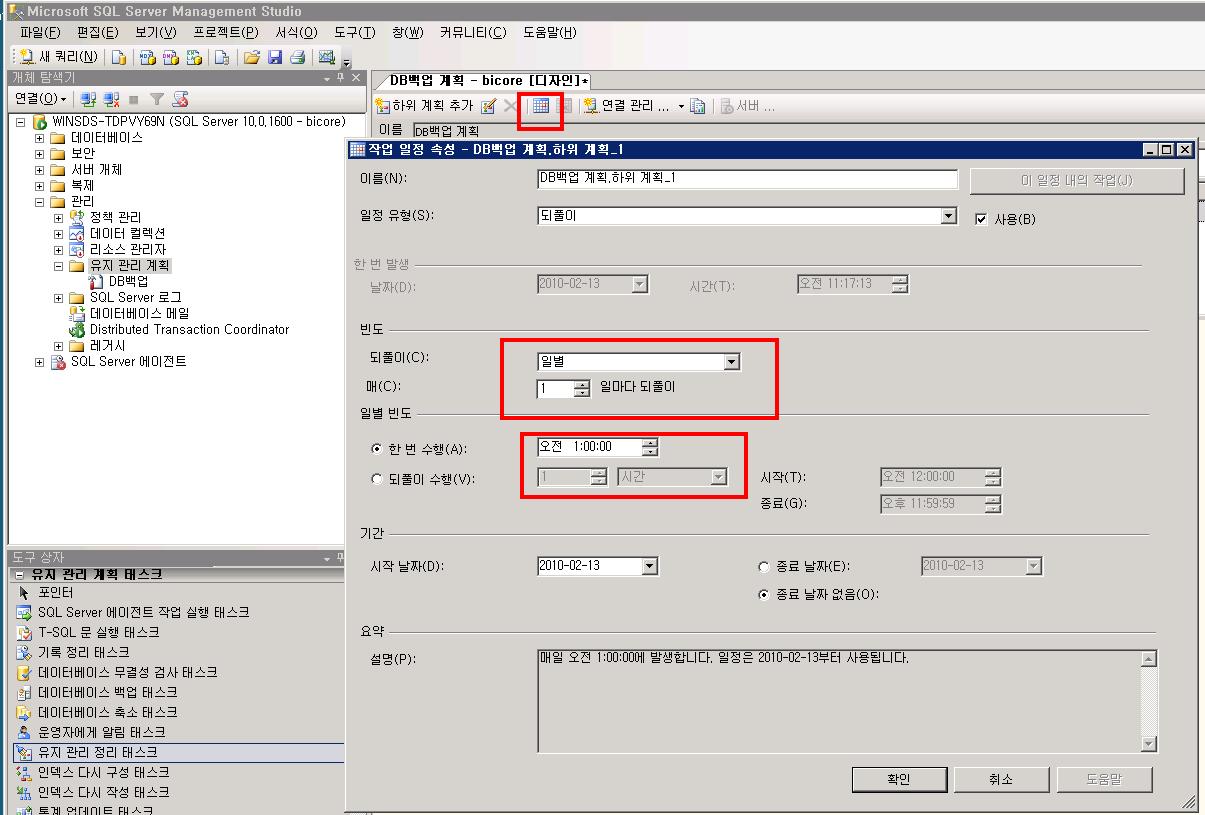Click the reporting and logging icon
This screenshot has height=815, width=1205.
click(x=698, y=106)
